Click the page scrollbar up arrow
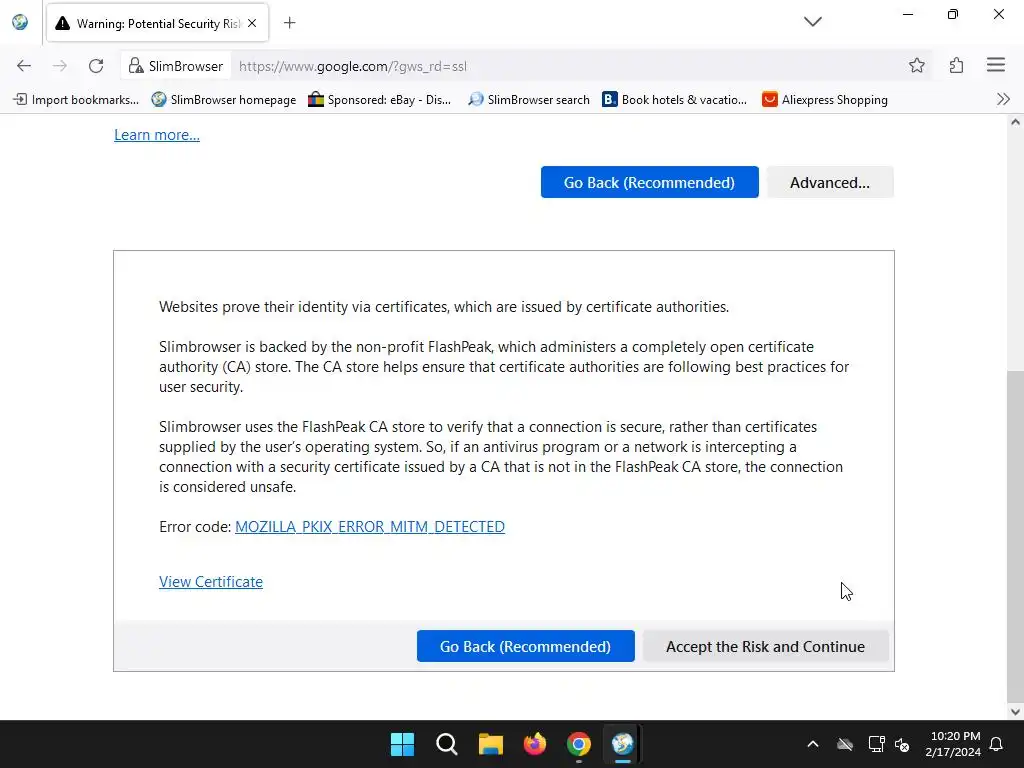The image size is (1024, 768). coord(1015,121)
